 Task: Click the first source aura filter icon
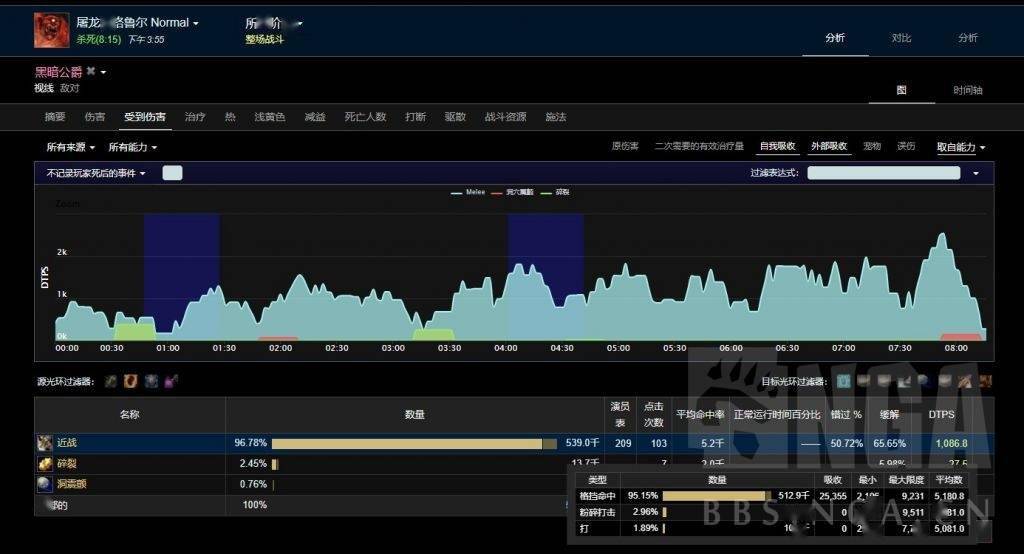pyautogui.click(x=111, y=381)
